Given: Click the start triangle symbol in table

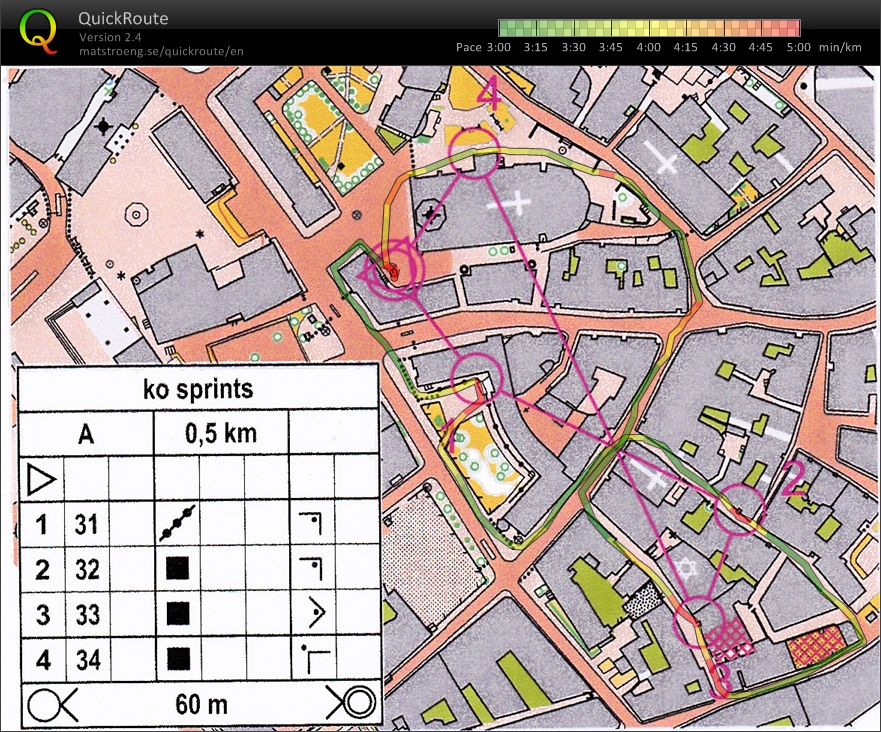Looking at the screenshot, I should coord(42,480).
